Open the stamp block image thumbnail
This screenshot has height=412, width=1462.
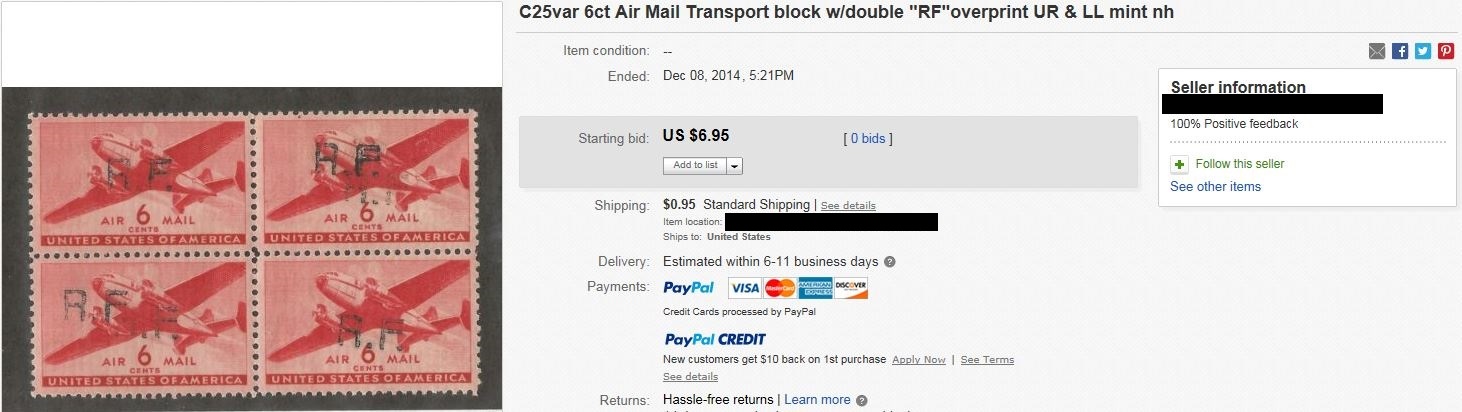tap(252, 248)
